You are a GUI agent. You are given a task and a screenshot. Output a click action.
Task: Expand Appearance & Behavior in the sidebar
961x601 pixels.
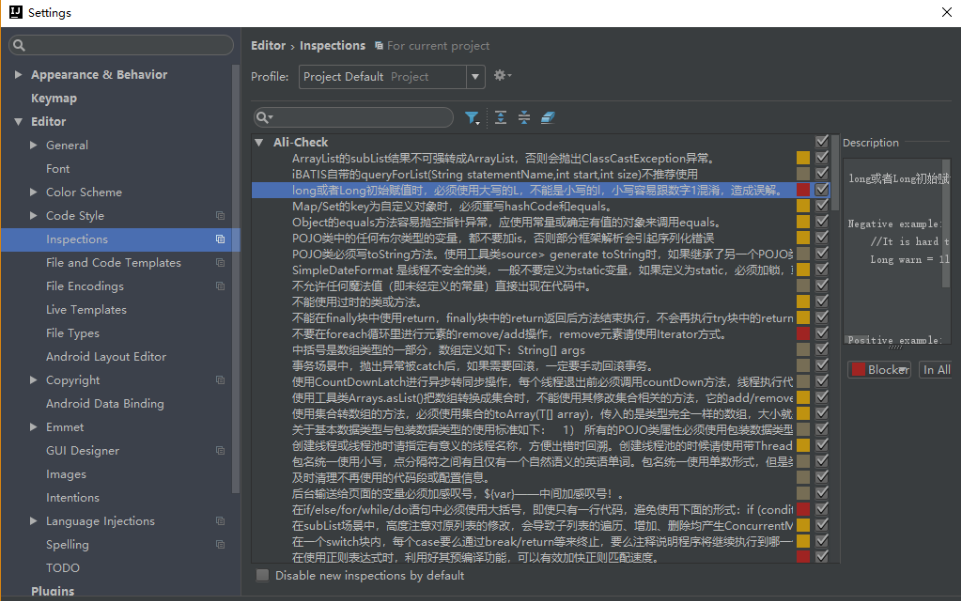point(17,74)
